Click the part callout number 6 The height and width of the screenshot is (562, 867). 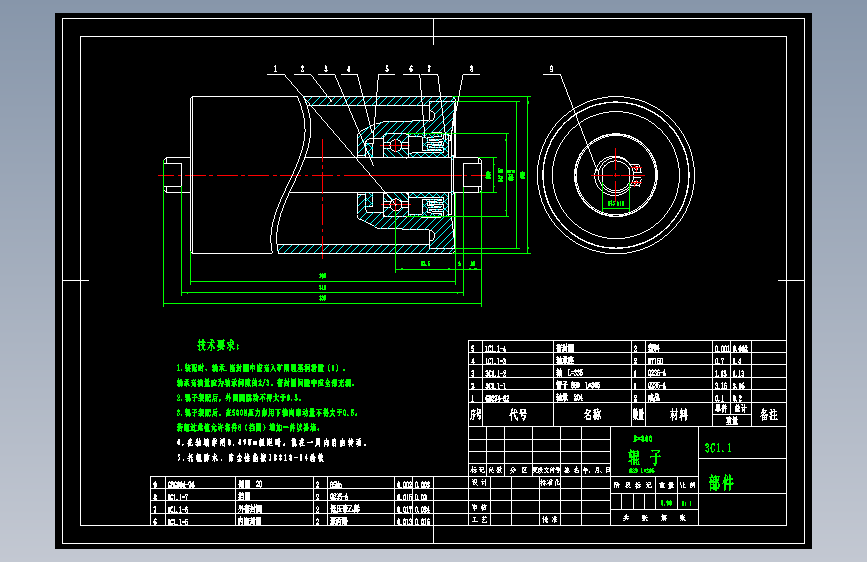coord(411,69)
